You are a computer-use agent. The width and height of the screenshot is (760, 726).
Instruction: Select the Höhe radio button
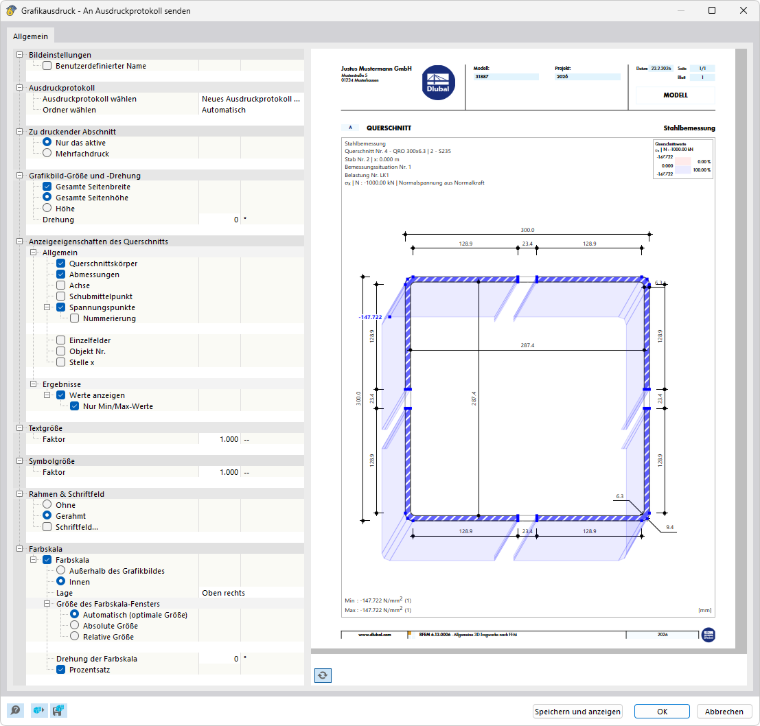tap(47, 208)
